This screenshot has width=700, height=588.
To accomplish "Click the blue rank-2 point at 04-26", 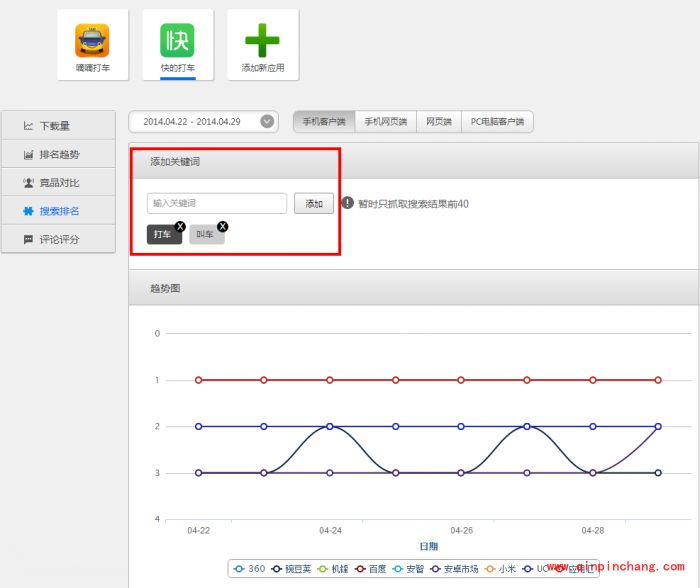I will coord(461,426).
